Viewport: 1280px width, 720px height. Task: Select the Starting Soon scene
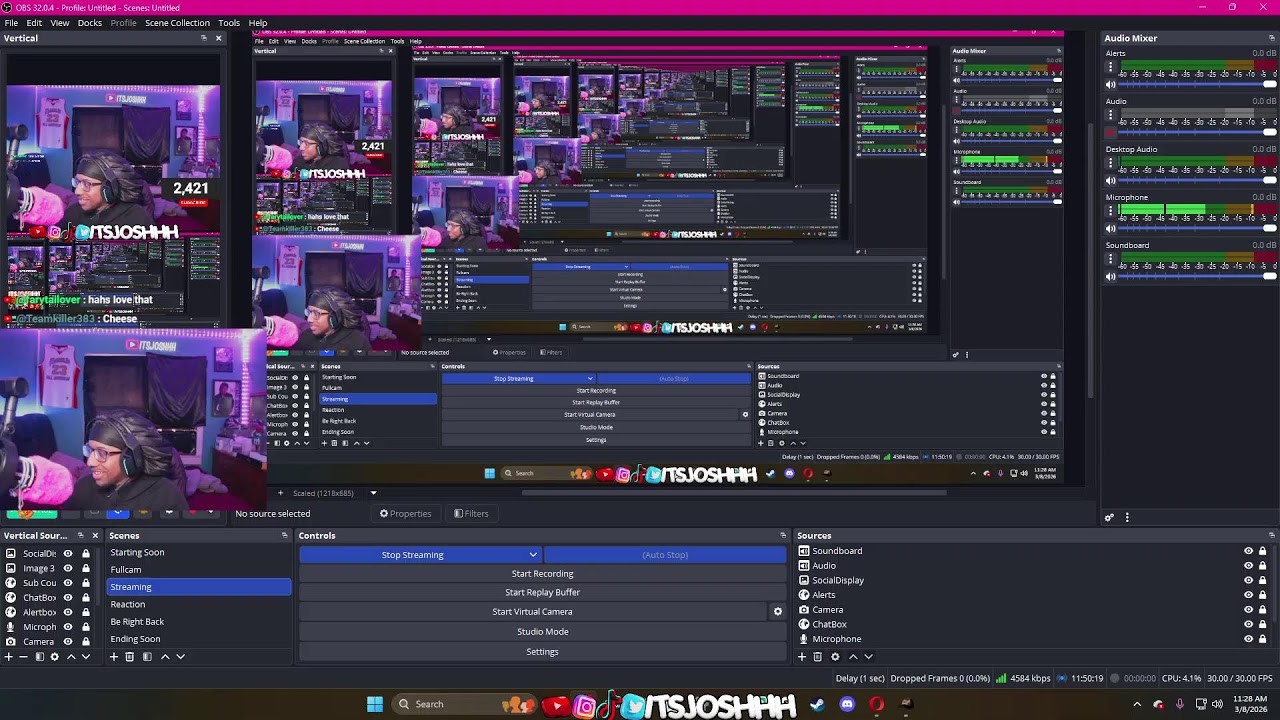coord(198,552)
